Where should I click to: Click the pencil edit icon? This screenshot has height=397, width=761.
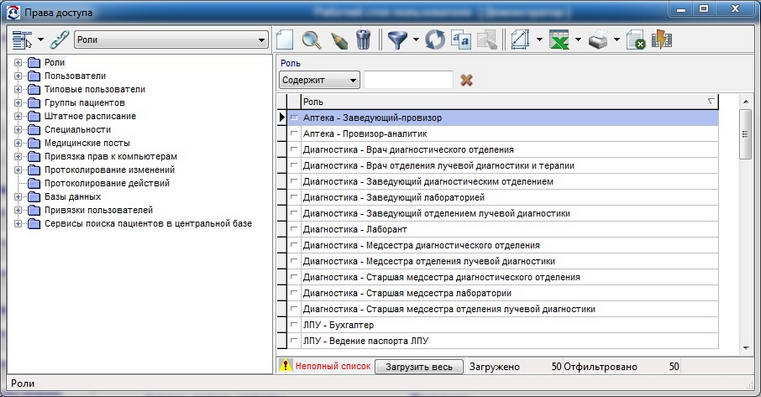339,40
